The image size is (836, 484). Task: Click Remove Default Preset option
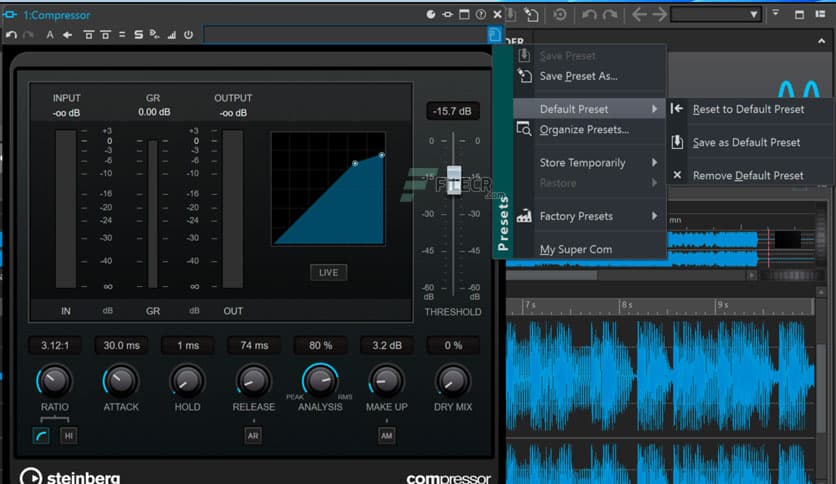(x=749, y=175)
